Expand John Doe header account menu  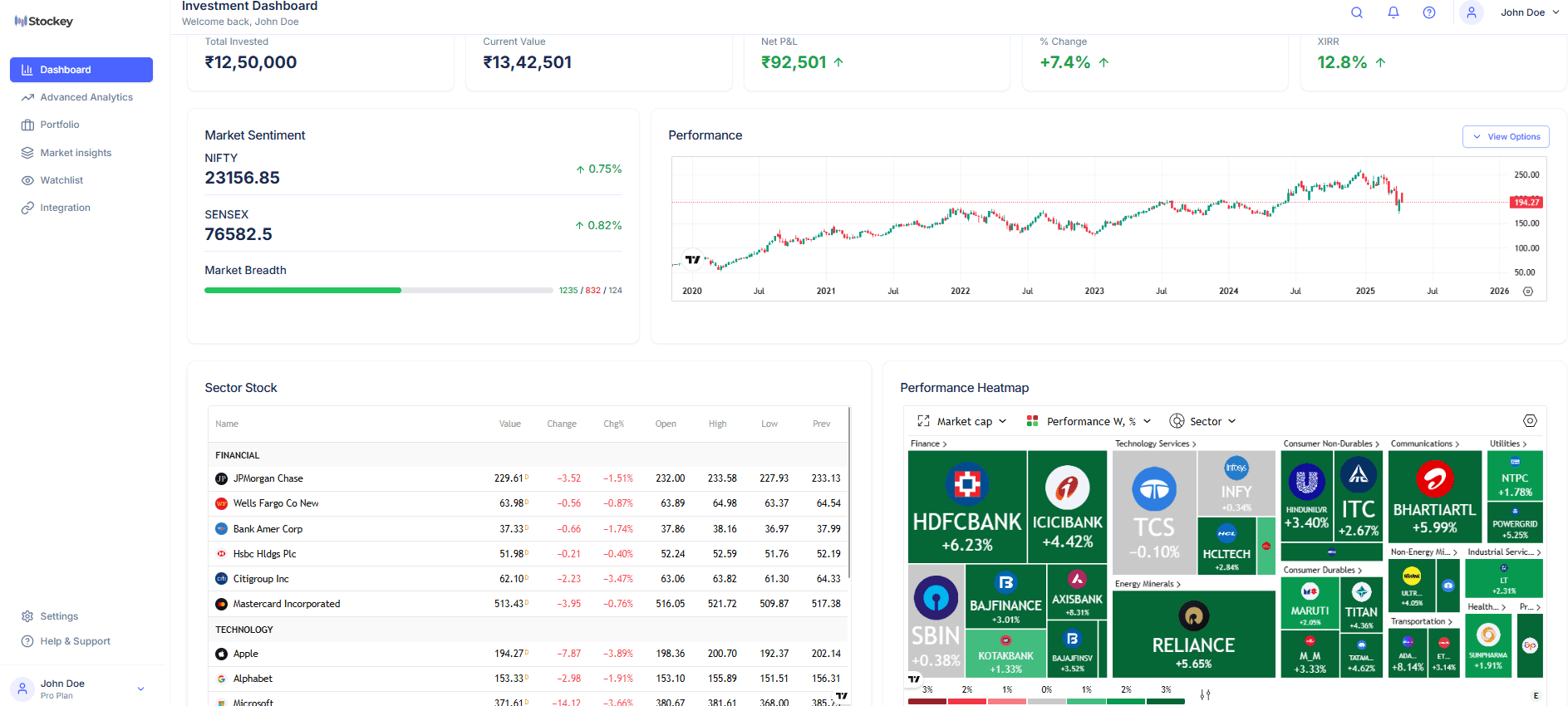[1530, 12]
